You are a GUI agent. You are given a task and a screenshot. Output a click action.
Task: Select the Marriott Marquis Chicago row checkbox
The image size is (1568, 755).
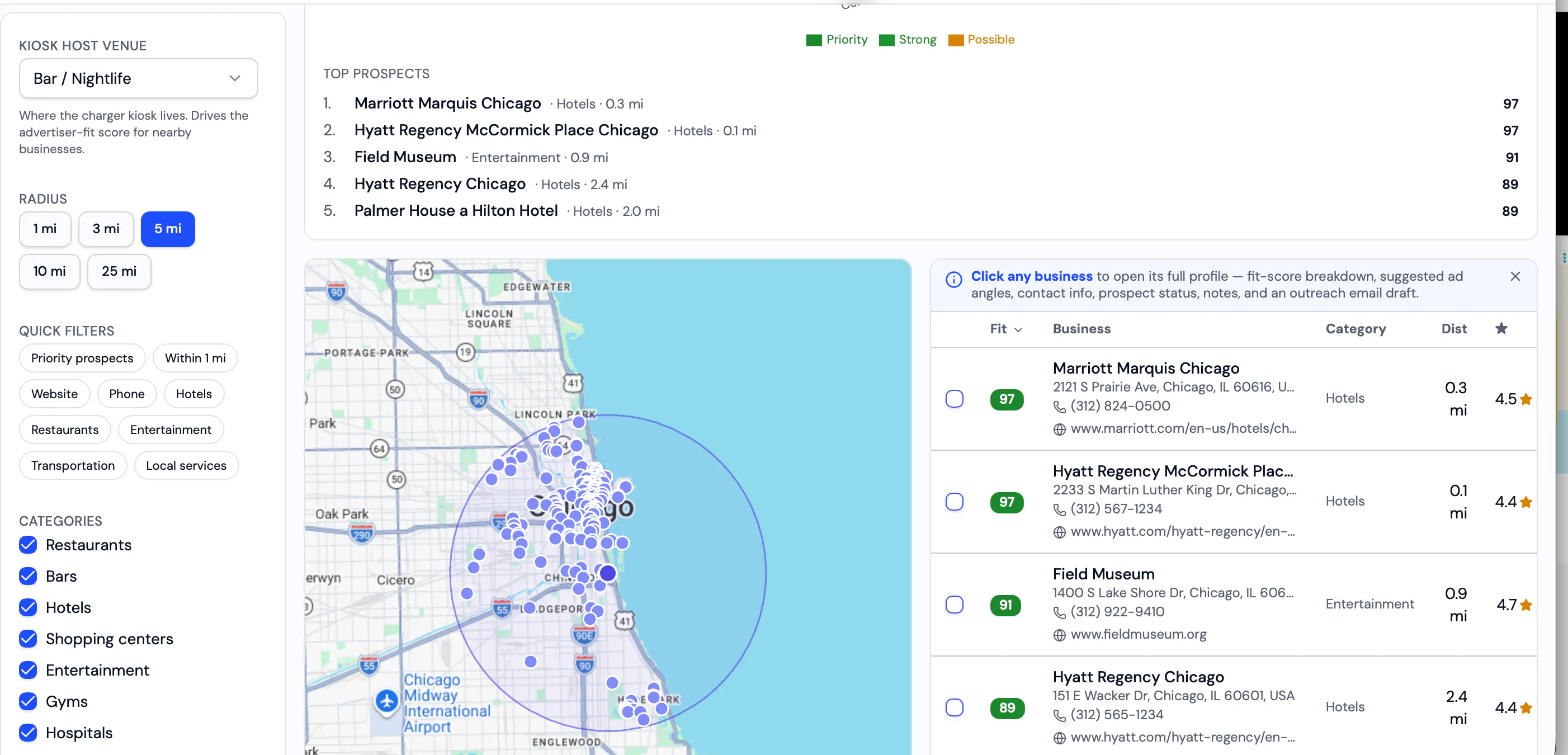(x=955, y=399)
